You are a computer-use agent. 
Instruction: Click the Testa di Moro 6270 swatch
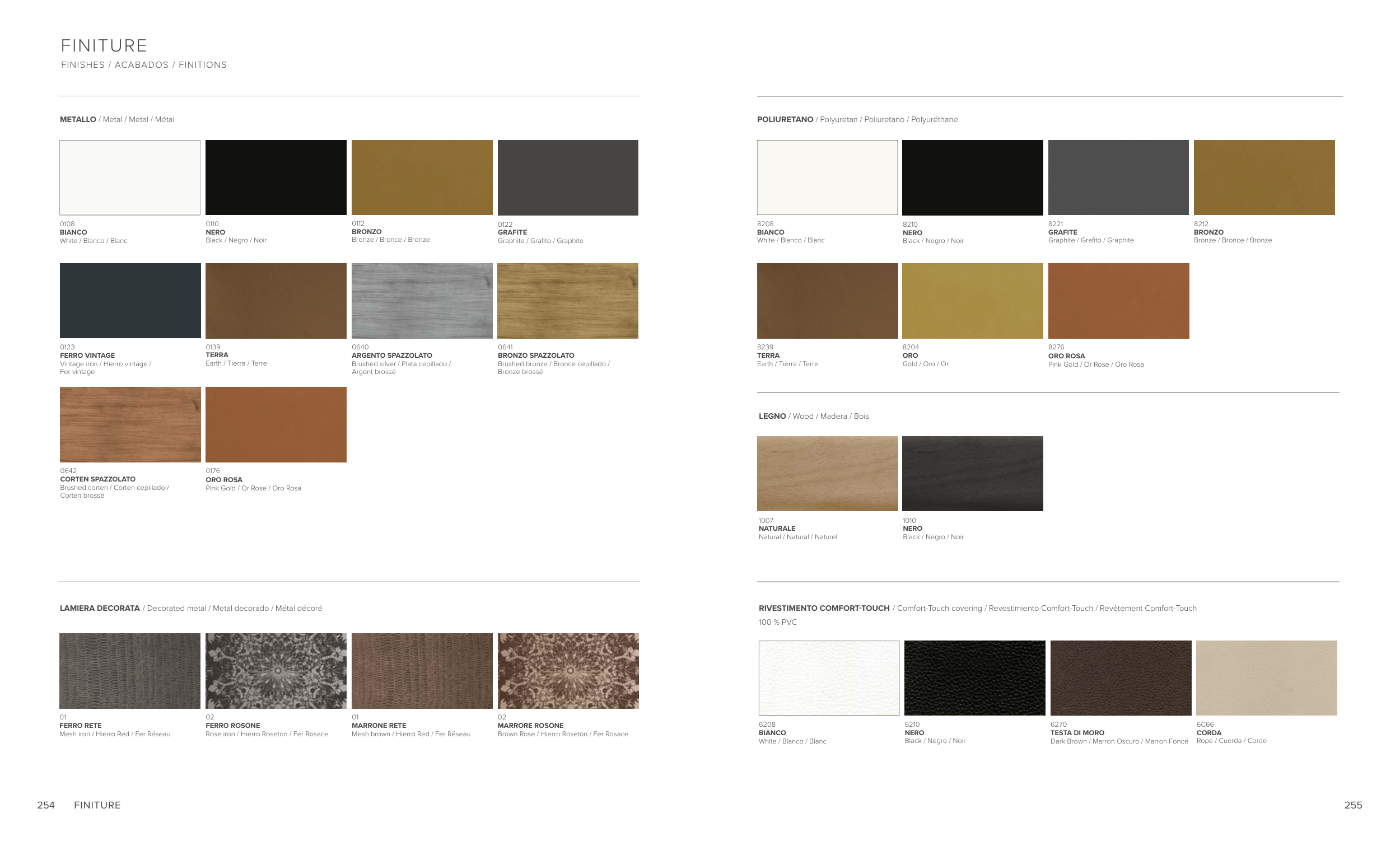pyautogui.click(x=1121, y=678)
